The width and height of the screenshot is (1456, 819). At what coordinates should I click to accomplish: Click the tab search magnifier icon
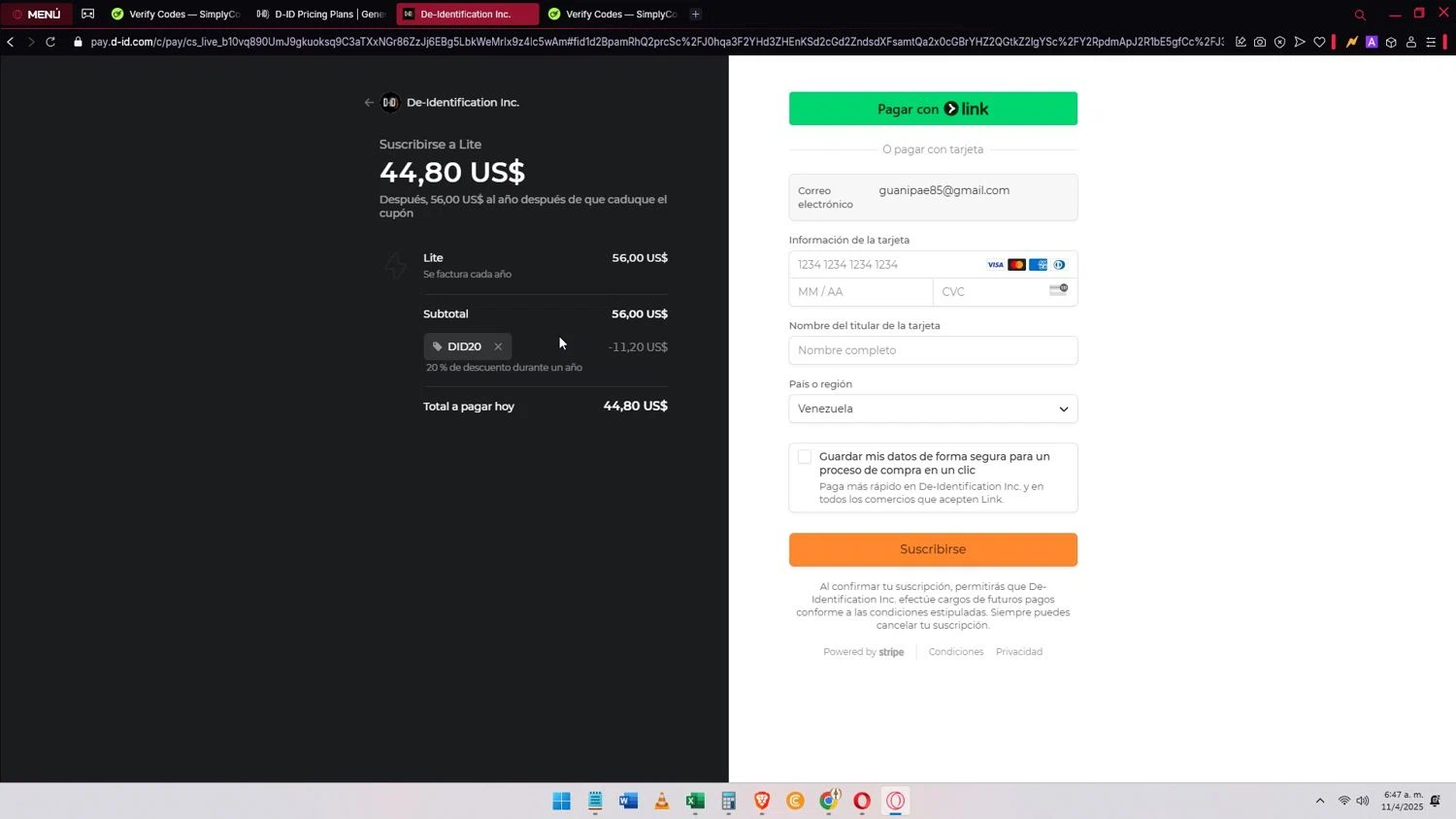click(1360, 15)
